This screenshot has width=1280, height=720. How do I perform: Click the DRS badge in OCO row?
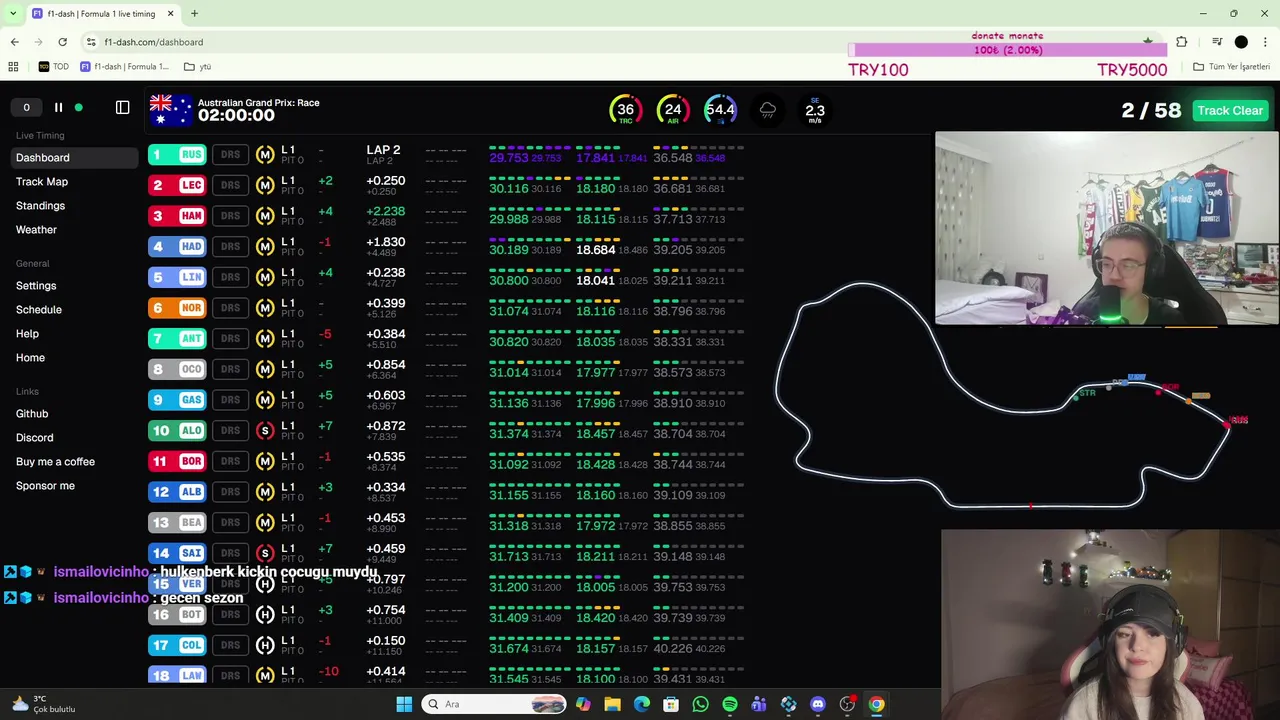tap(230, 369)
